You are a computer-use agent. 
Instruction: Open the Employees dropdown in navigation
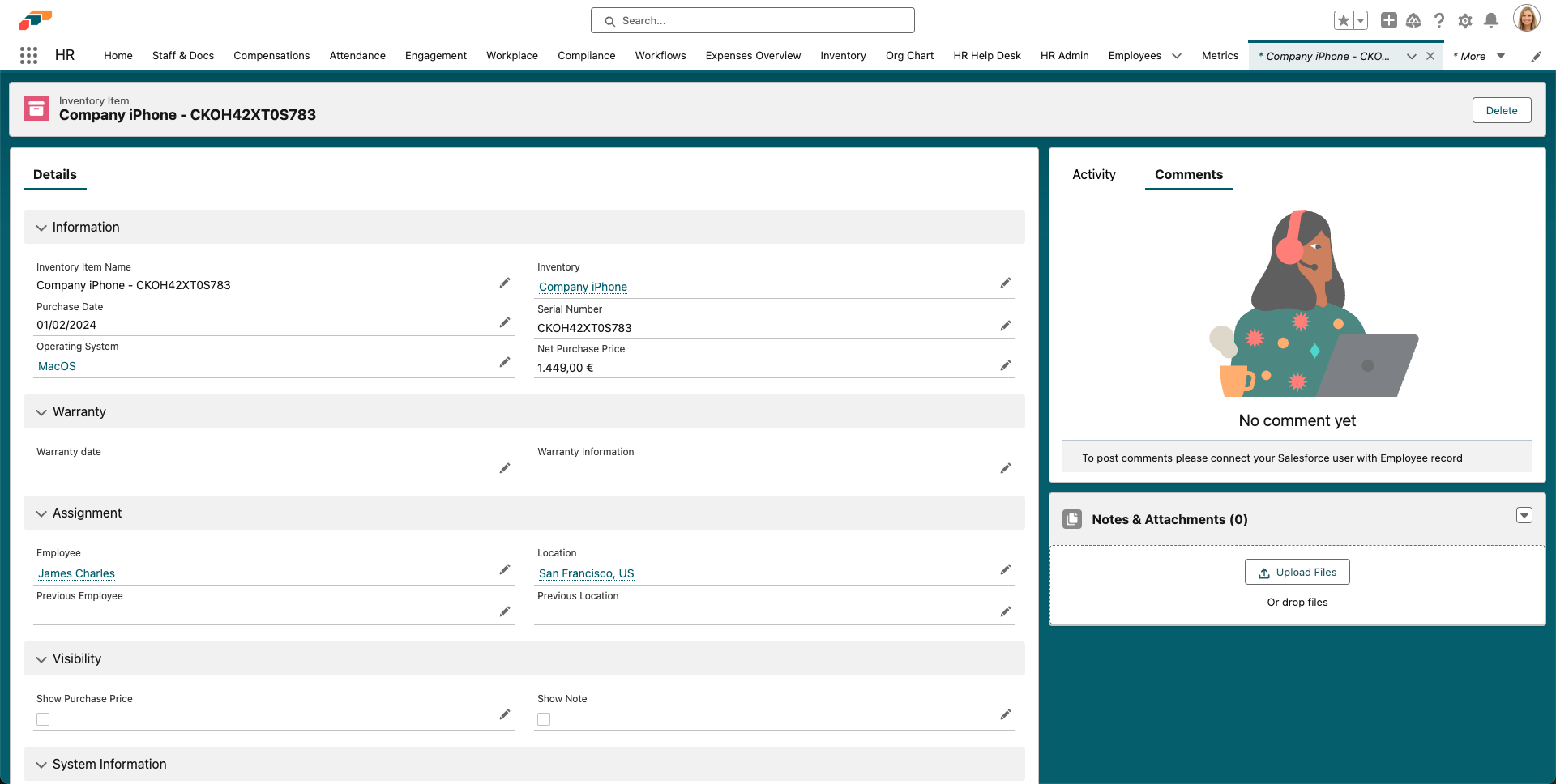coord(1177,56)
